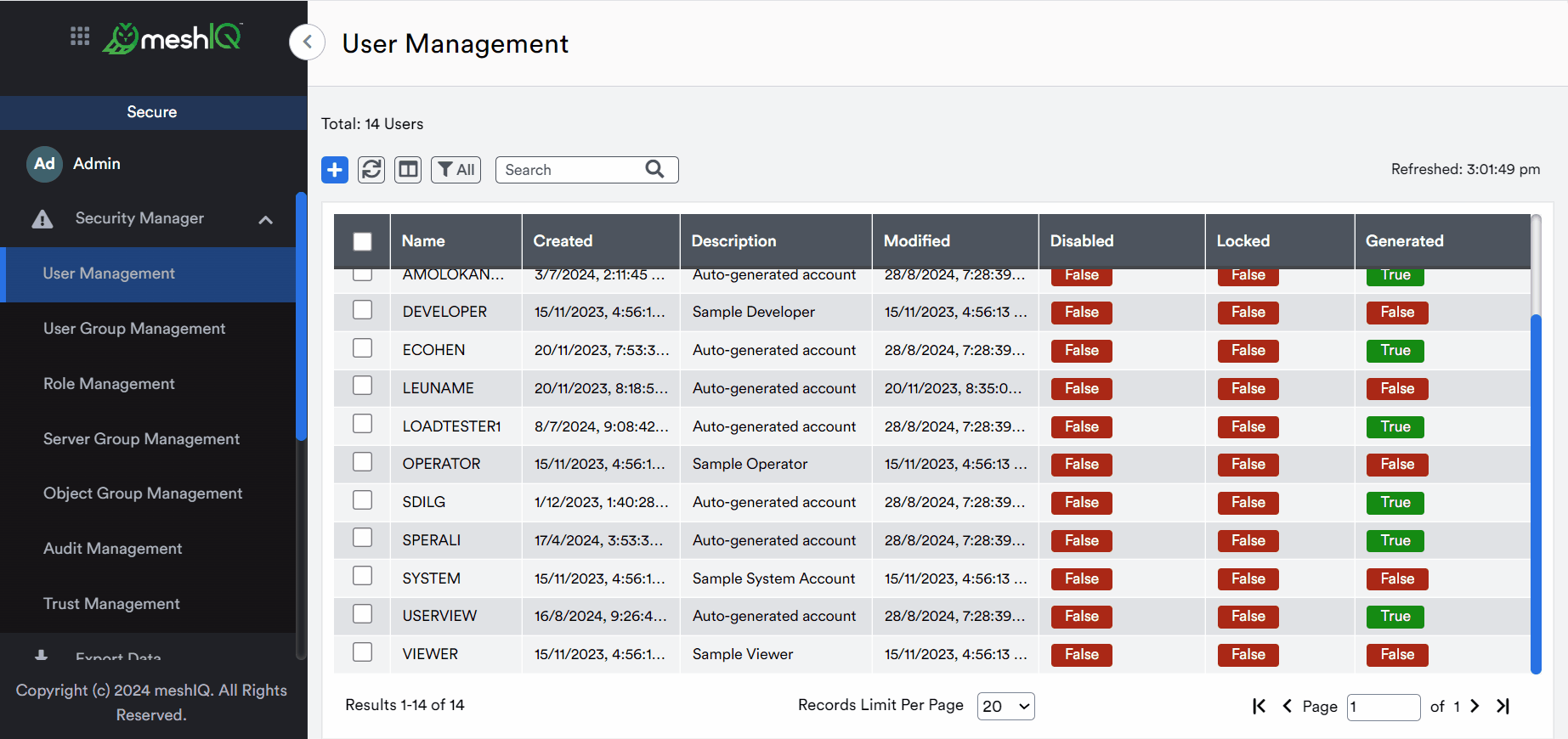Select the checkbox for the SYSTEM user
The height and width of the screenshot is (739, 1568).
tap(363, 576)
